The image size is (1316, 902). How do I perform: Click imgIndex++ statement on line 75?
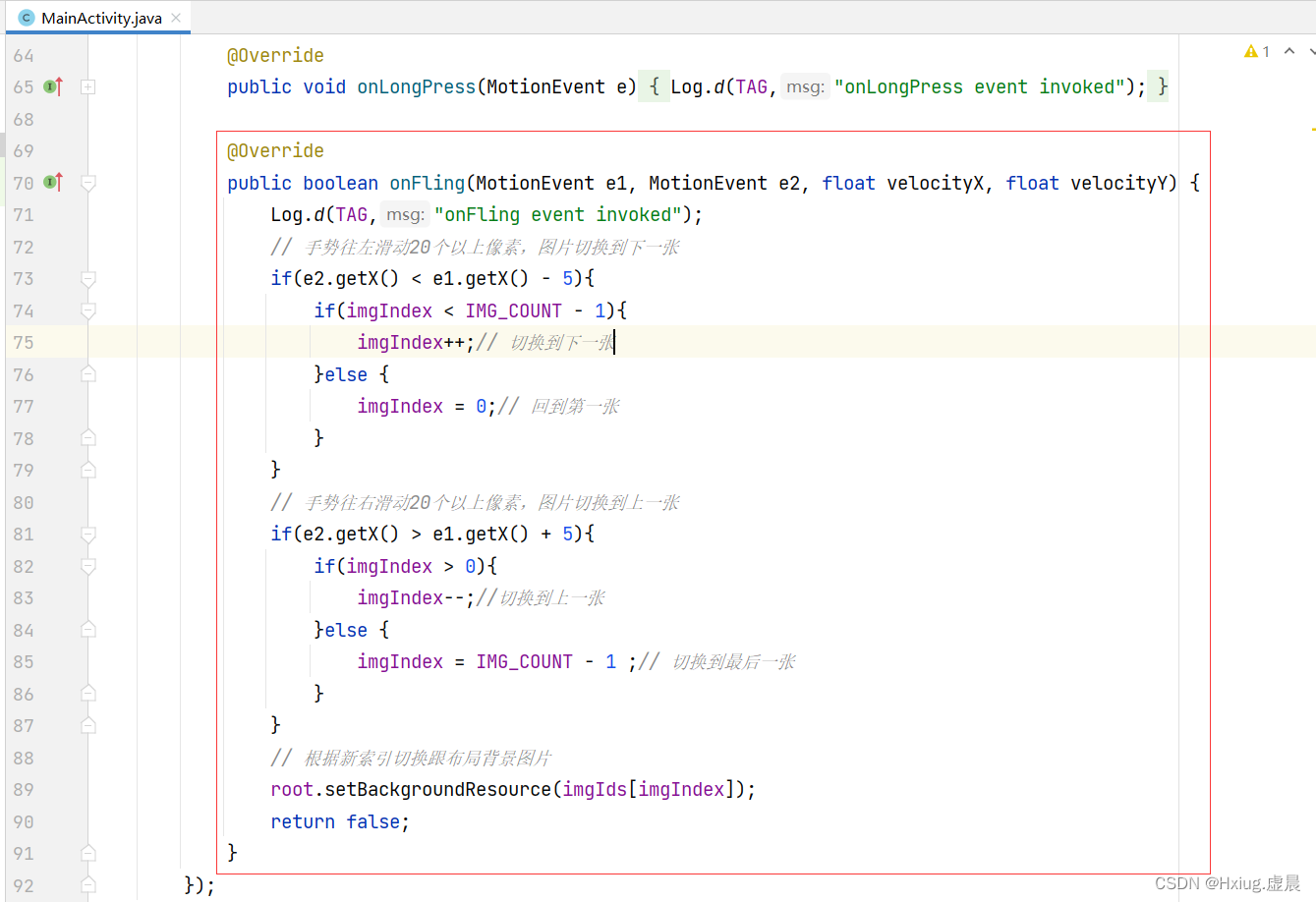click(x=416, y=342)
